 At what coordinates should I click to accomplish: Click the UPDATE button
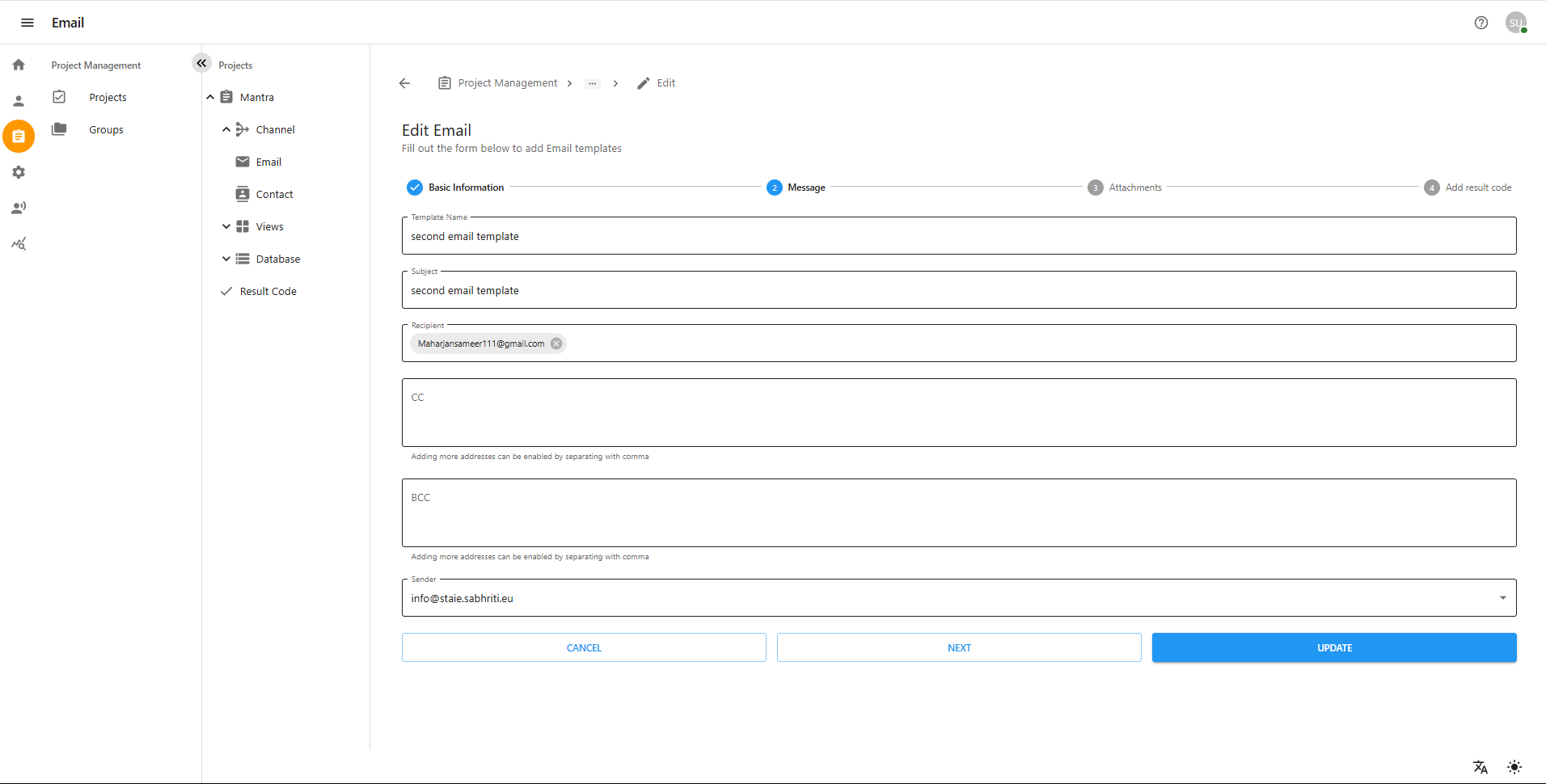click(x=1333, y=647)
